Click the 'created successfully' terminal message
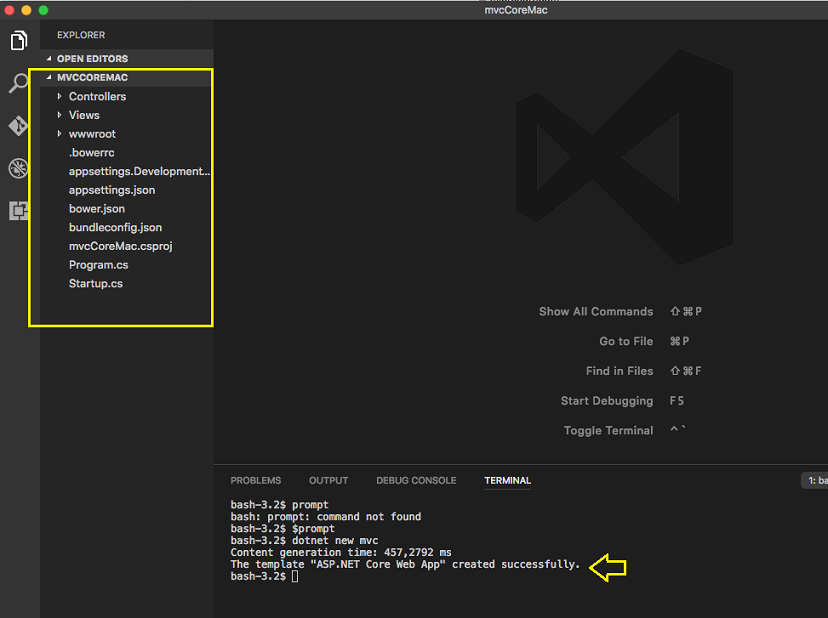 (405, 565)
